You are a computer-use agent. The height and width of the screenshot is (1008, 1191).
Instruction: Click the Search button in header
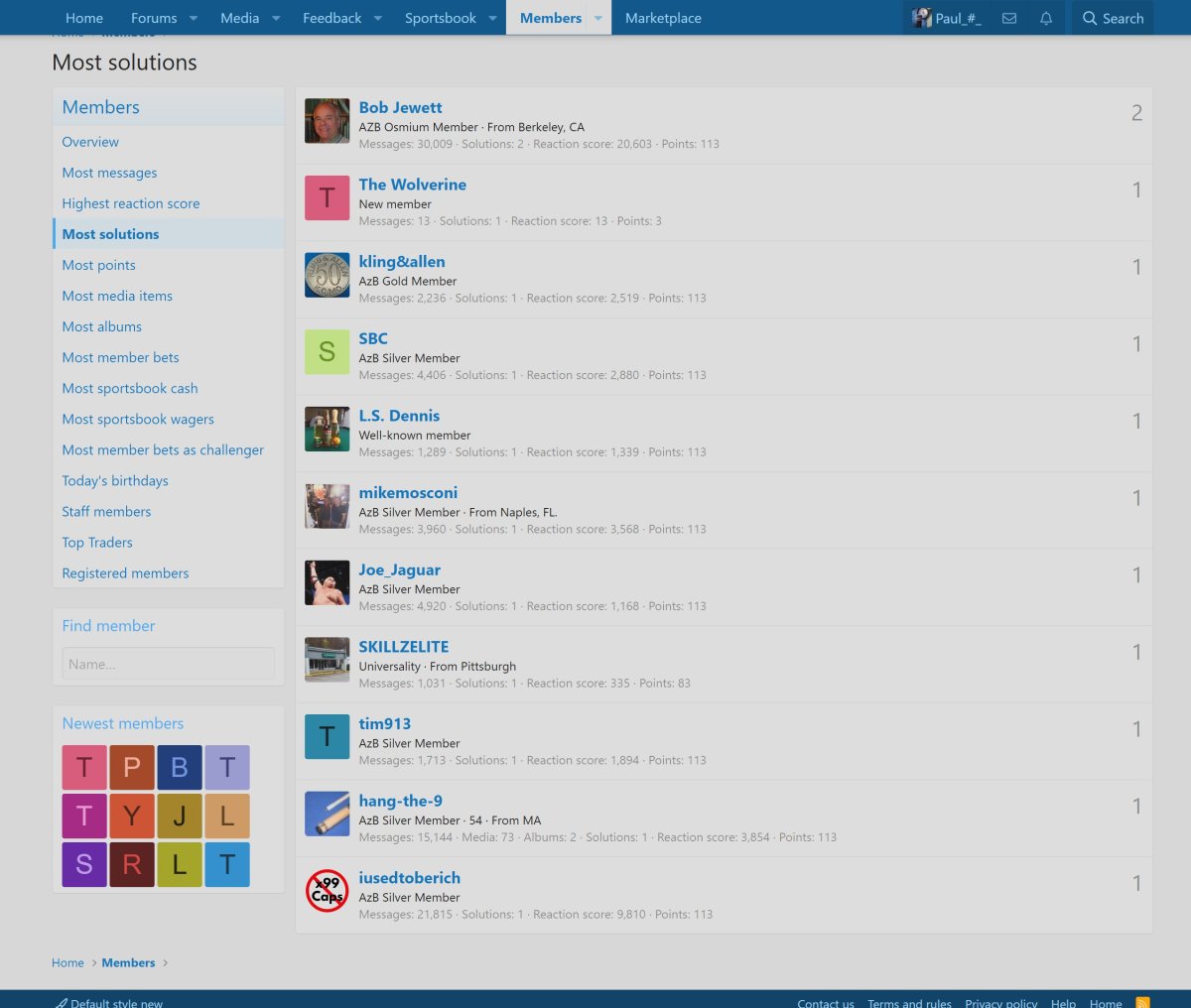[1113, 18]
